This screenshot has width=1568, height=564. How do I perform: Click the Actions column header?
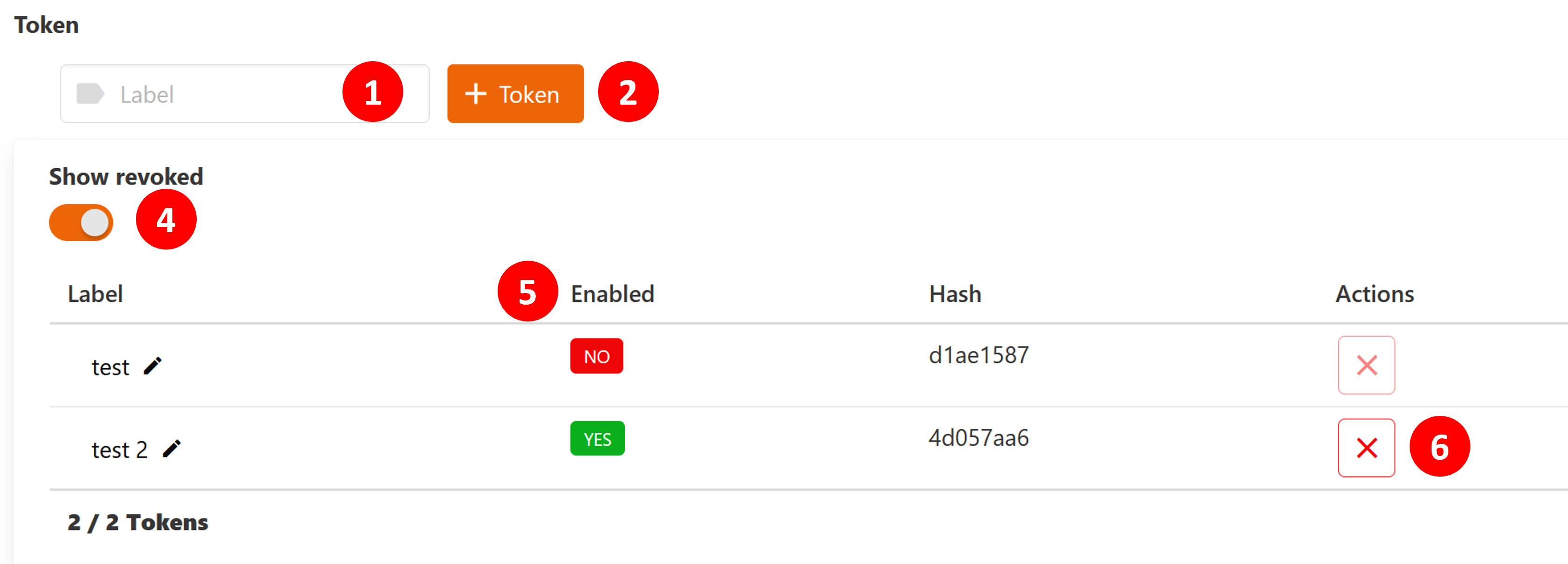pyautogui.click(x=1374, y=293)
